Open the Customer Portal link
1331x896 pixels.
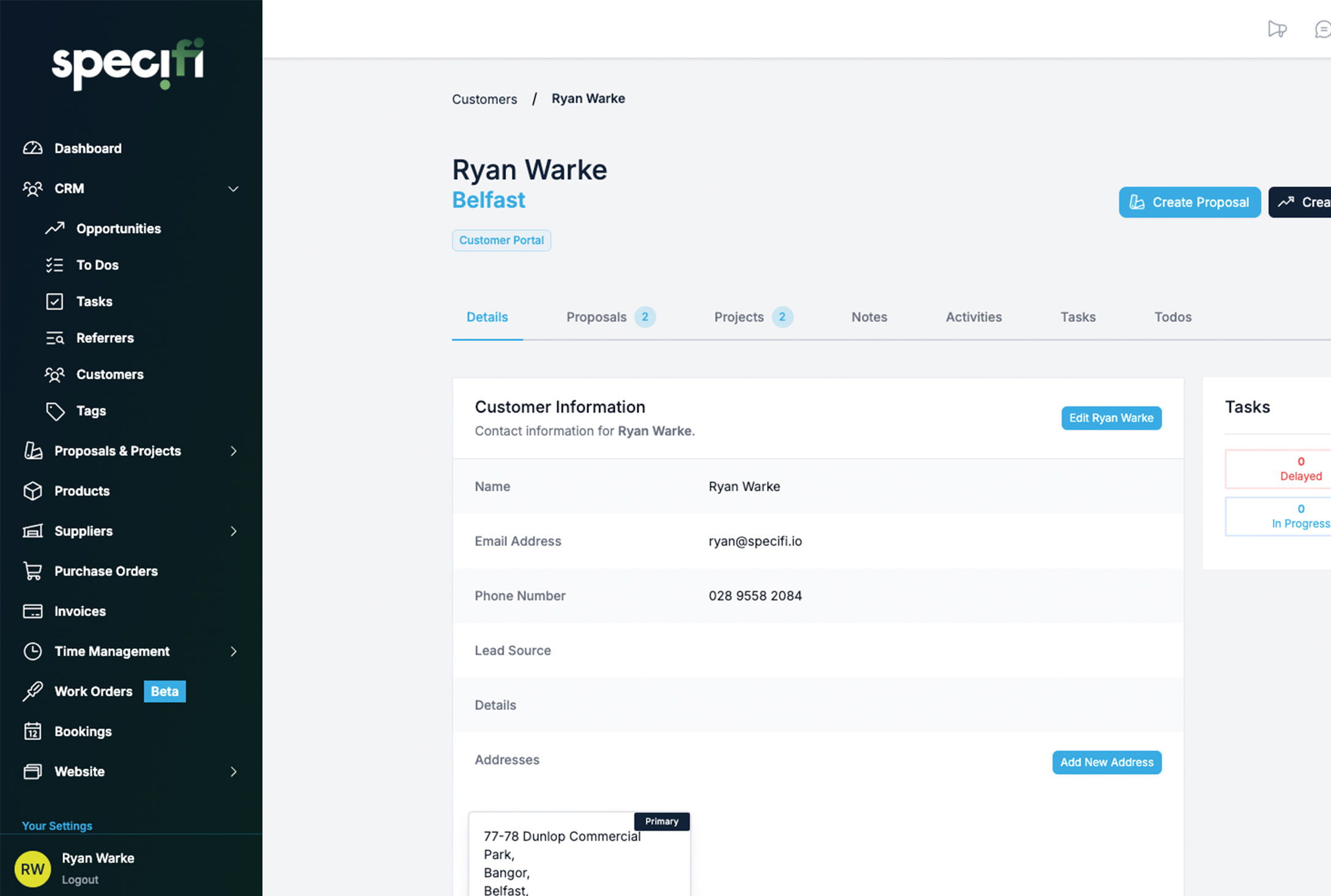[500, 240]
